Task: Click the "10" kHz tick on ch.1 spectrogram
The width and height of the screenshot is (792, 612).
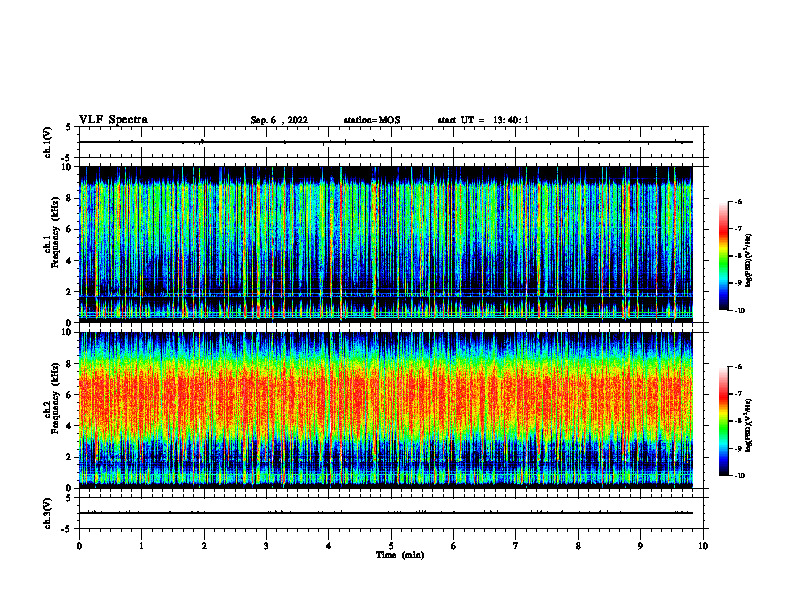Action: (68, 167)
